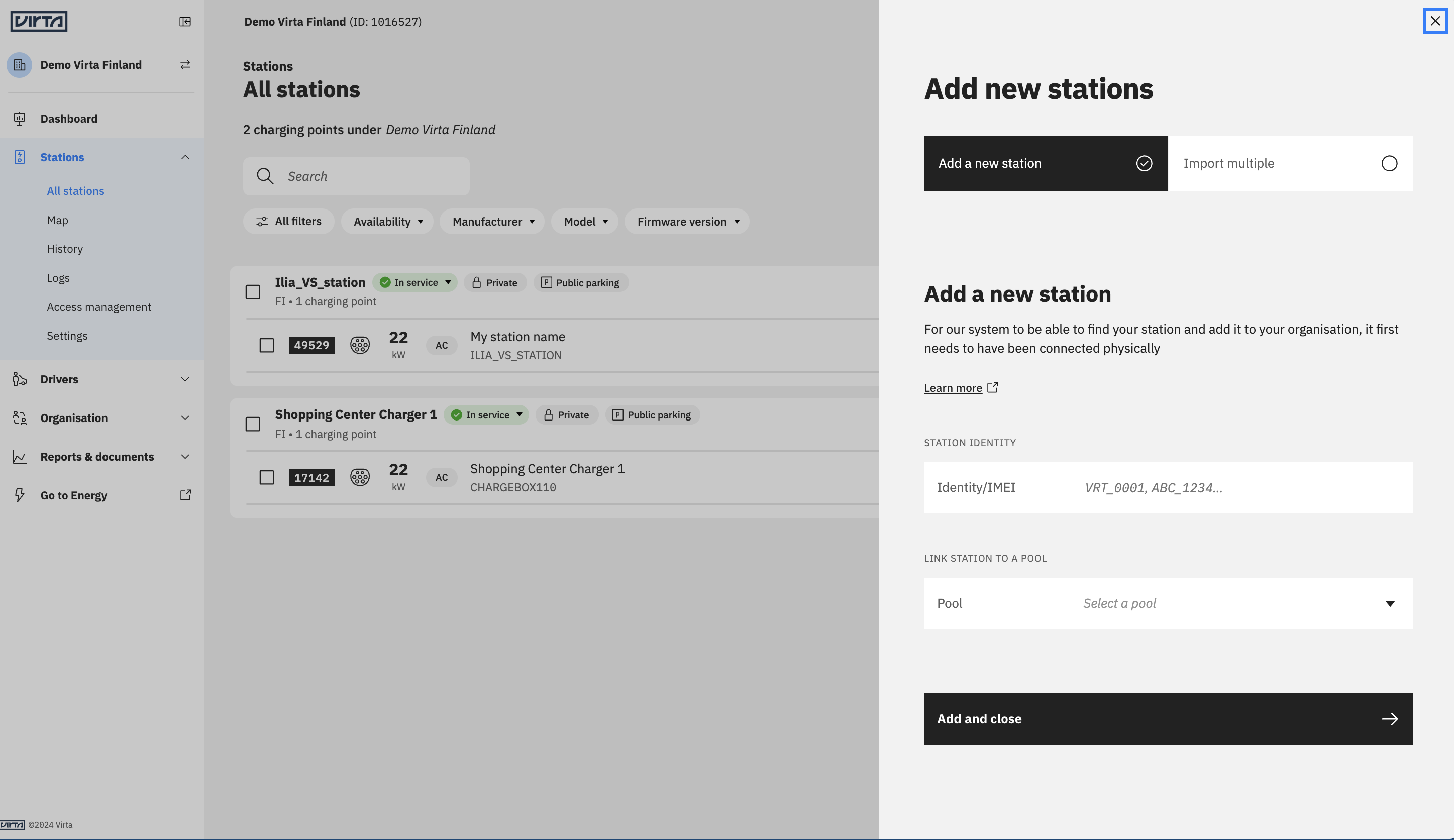Image resolution: width=1454 pixels, height=840 pixels.
Task: Click the Type 2 connector icon for 49529
Action: pyautogui.click(x=359, y=345)
